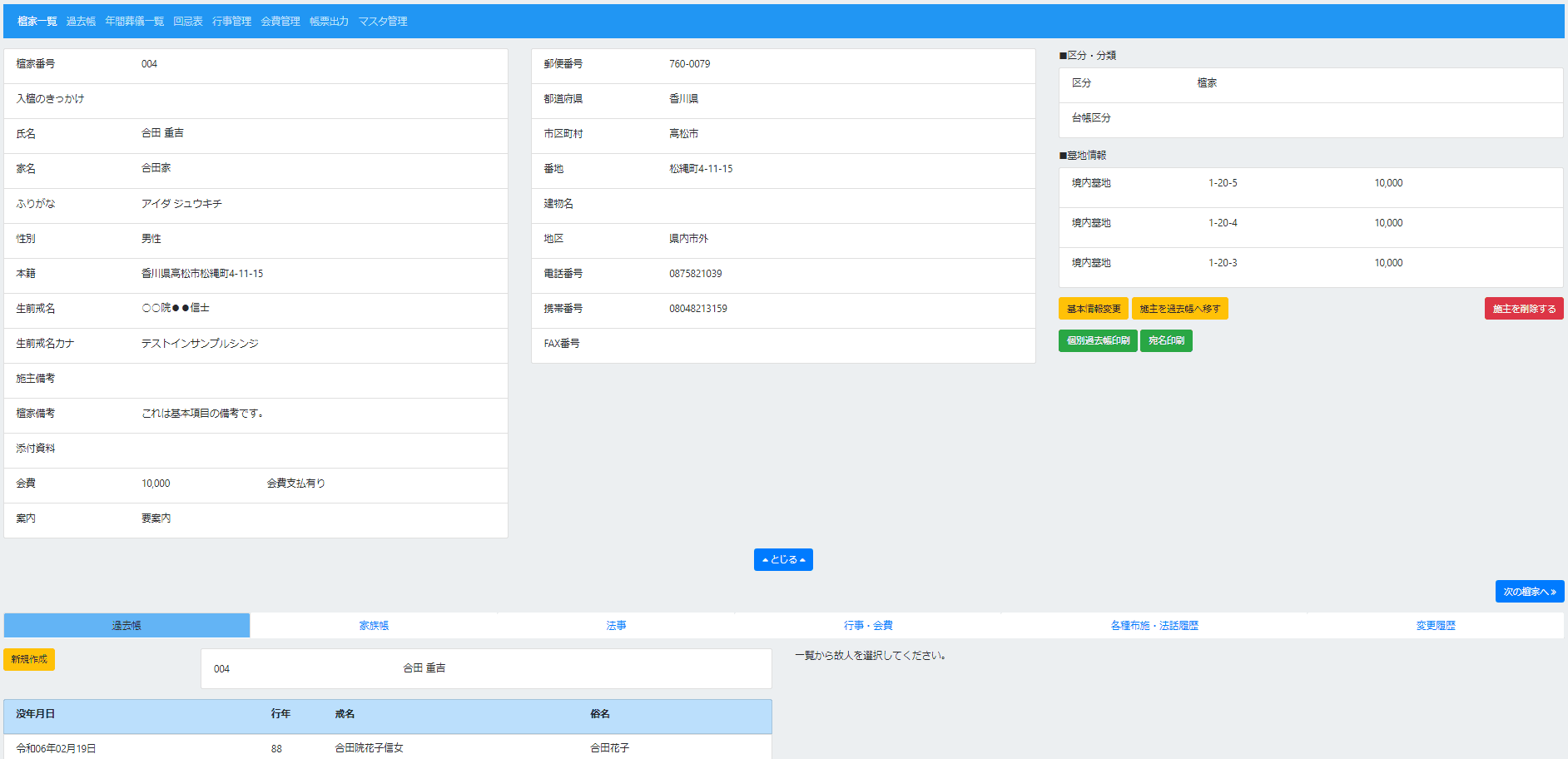Image resolution: width=1568 pixels, height=759 pixels.
Task: Go to 行事管理 in the top menu
Action: [232, 21]
